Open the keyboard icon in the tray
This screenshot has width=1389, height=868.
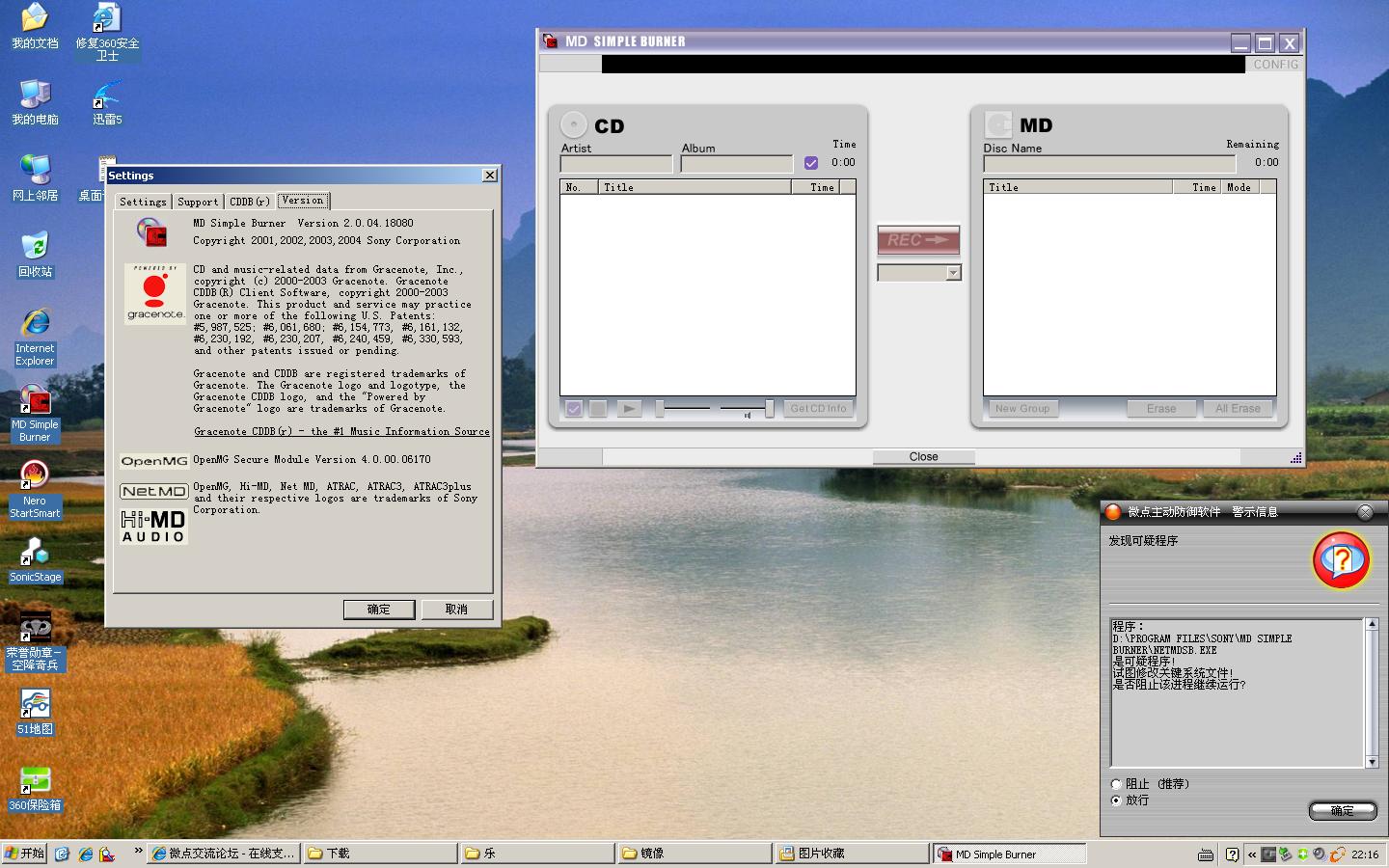[x=1205, y=854]
